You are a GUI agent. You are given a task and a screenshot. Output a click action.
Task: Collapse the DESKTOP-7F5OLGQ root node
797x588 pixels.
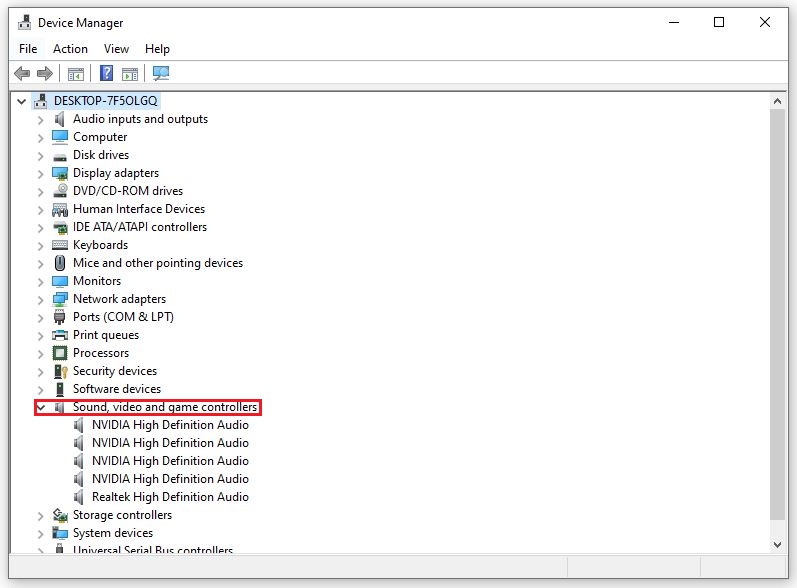21,101
